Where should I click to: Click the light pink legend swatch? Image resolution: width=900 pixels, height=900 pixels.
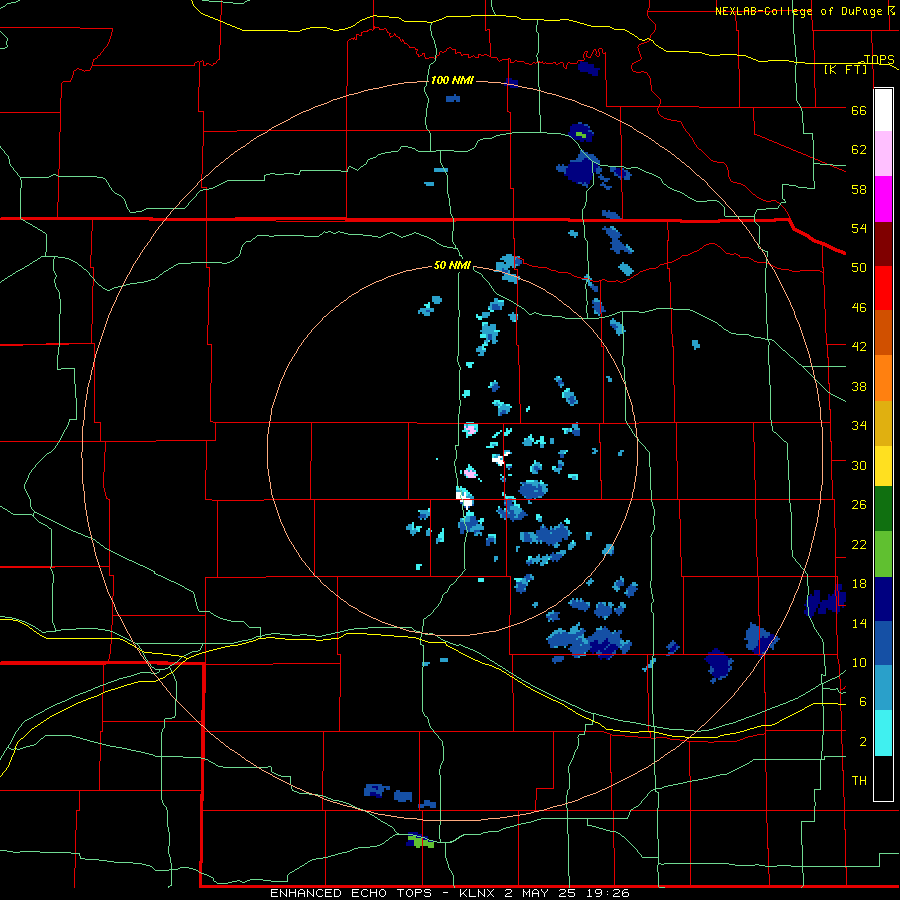883,153
